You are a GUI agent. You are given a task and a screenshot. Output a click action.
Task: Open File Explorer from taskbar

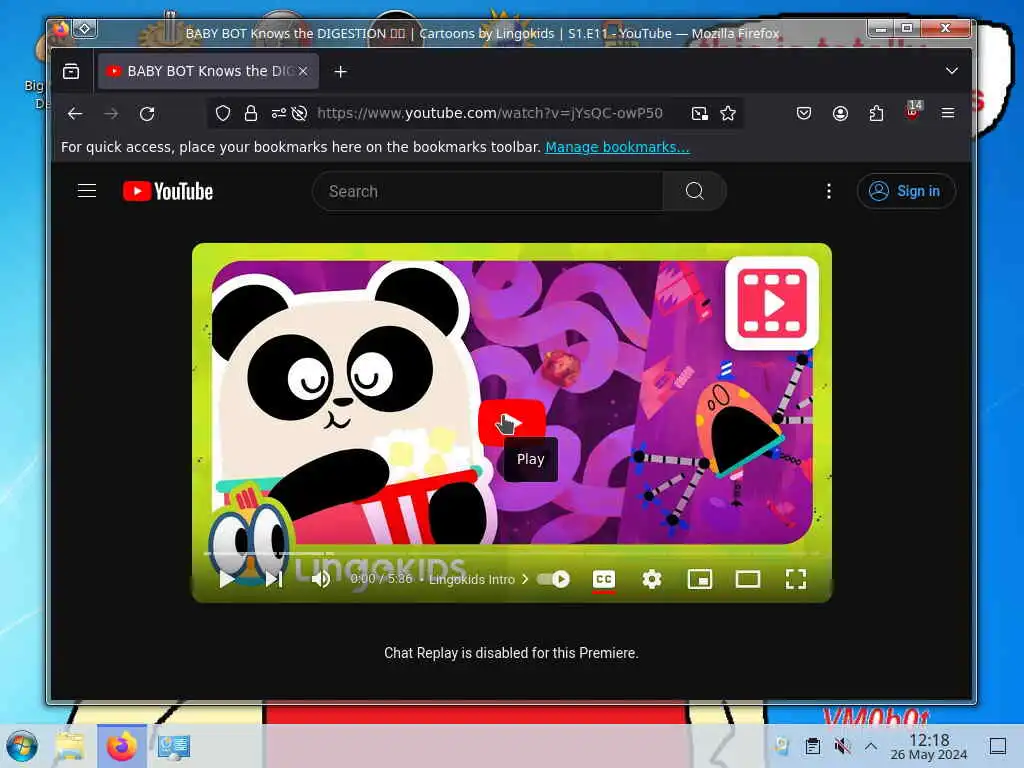(x=70, y=746)
